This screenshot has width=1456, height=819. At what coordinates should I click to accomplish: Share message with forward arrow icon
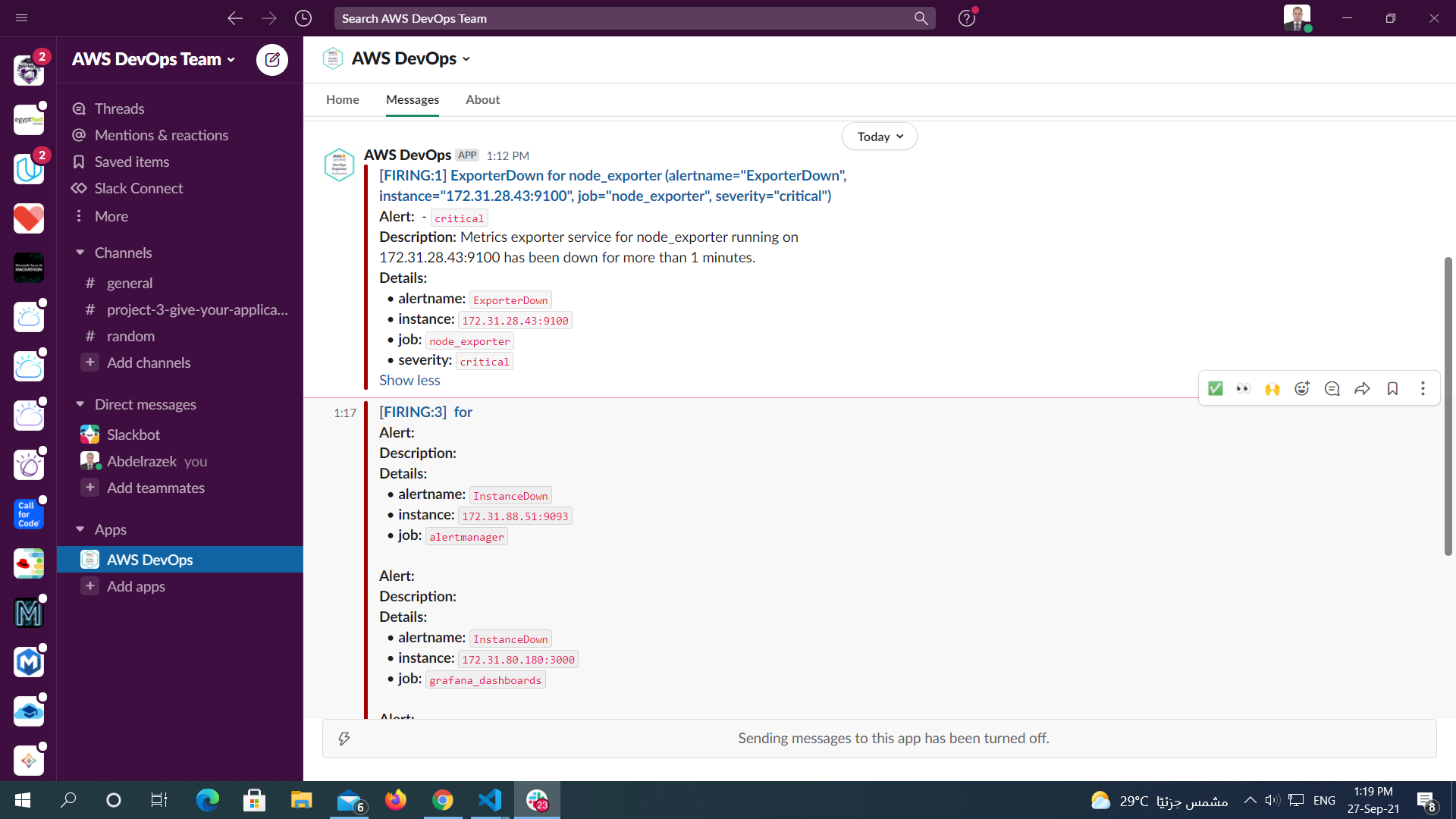tap(1362, 388)
